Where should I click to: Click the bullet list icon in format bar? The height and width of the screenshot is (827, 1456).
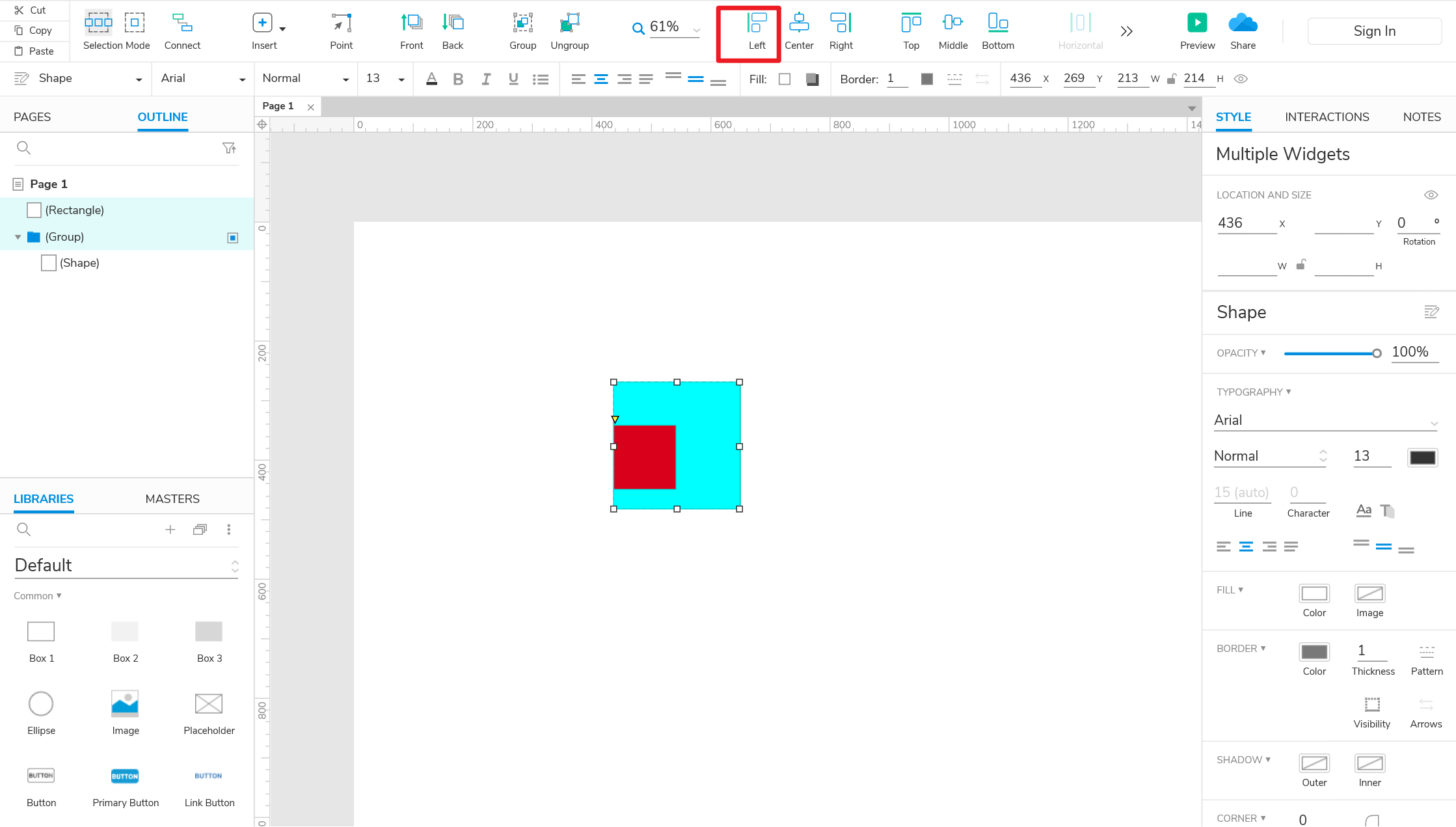[541, 79]
